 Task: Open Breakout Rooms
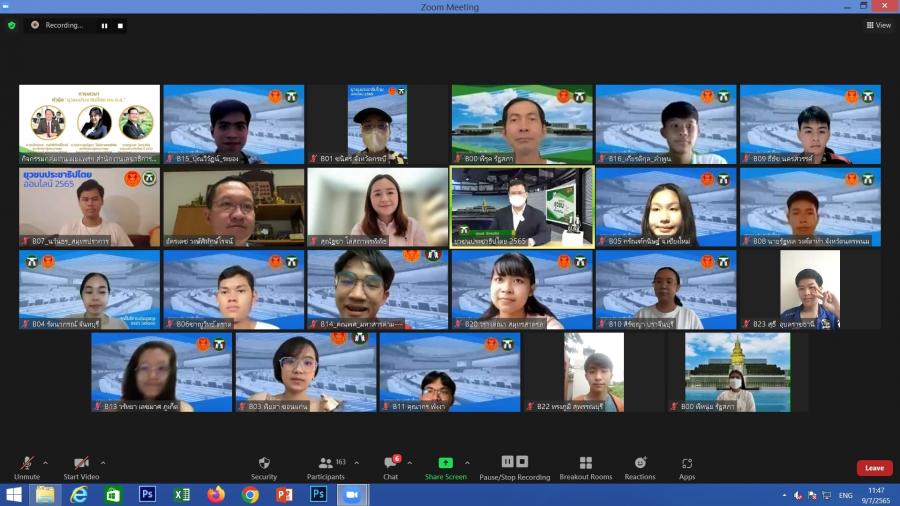[585, 465]
